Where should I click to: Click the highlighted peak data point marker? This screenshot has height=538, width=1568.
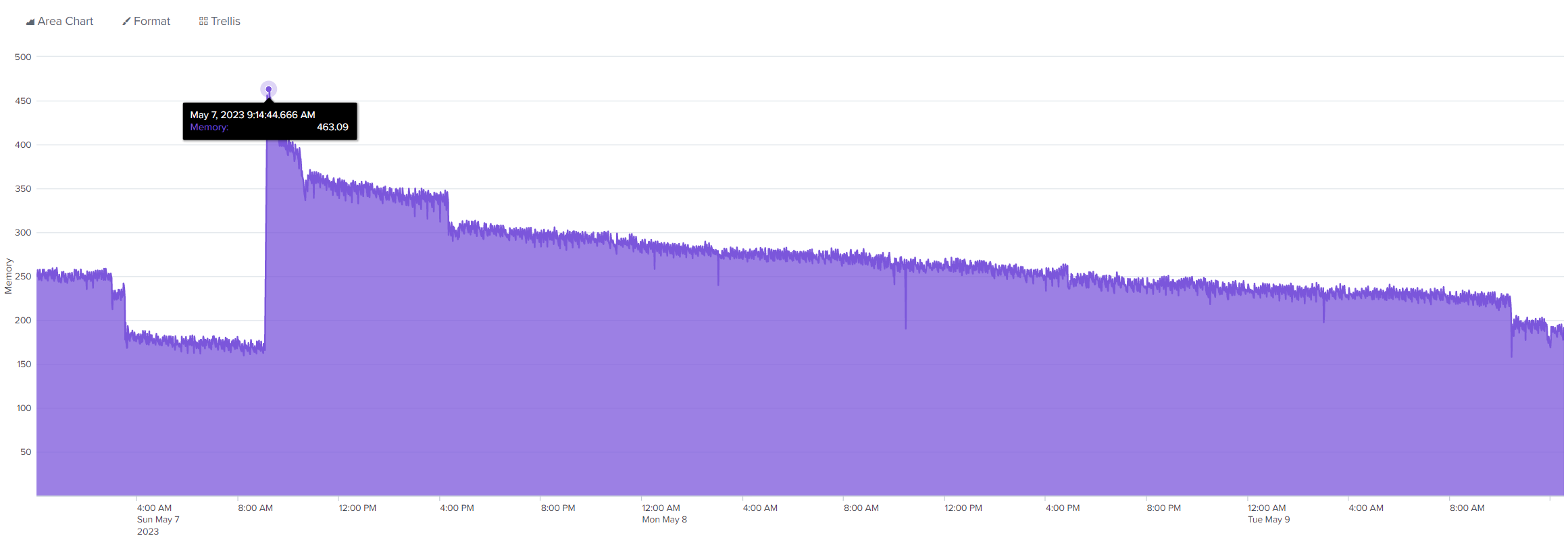pyautogui.click(x=269, y=89)
